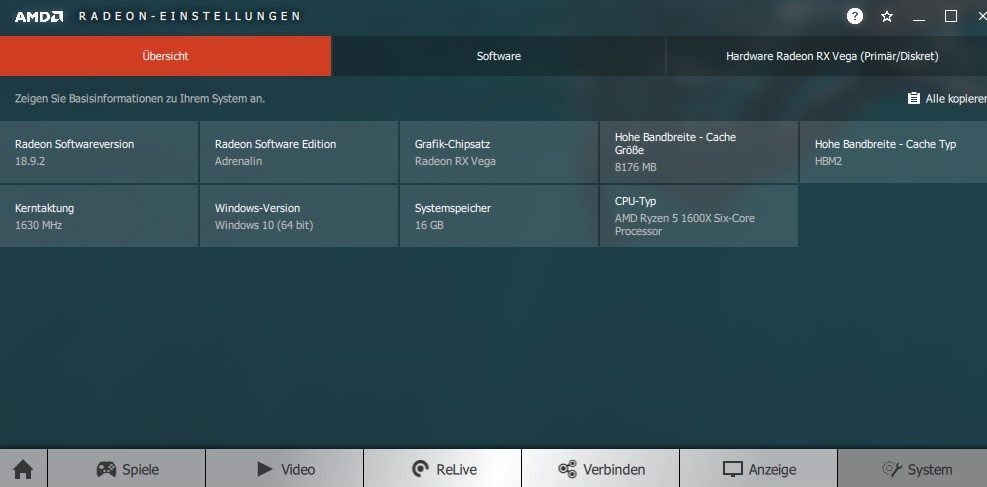Select the Cache Größe 8176 MB tile
Screen dimensions: 987x487
(x=699, y=152)
